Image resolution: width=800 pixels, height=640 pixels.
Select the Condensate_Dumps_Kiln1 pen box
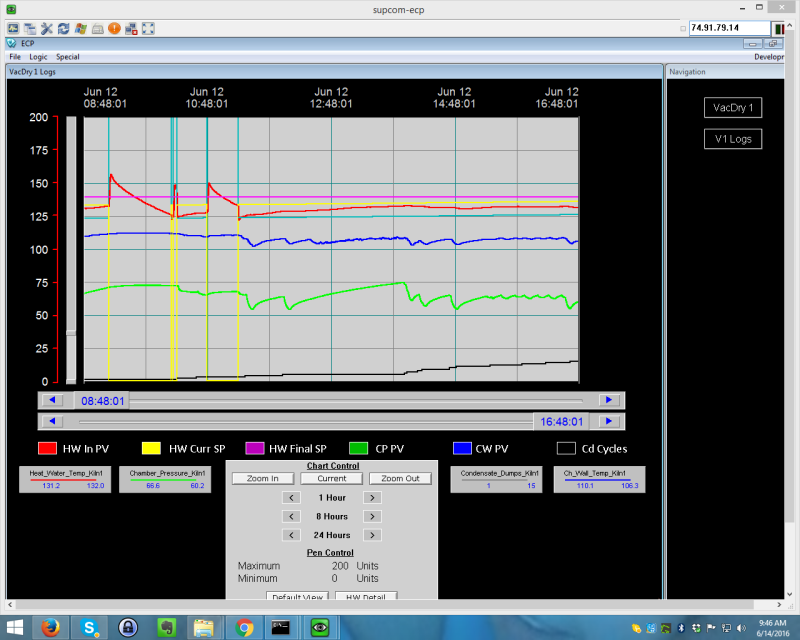click(497, 479)
